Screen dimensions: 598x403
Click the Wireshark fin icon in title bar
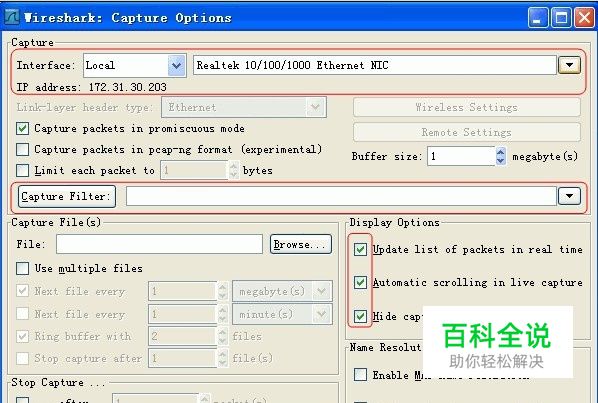(x=11, y=17)
